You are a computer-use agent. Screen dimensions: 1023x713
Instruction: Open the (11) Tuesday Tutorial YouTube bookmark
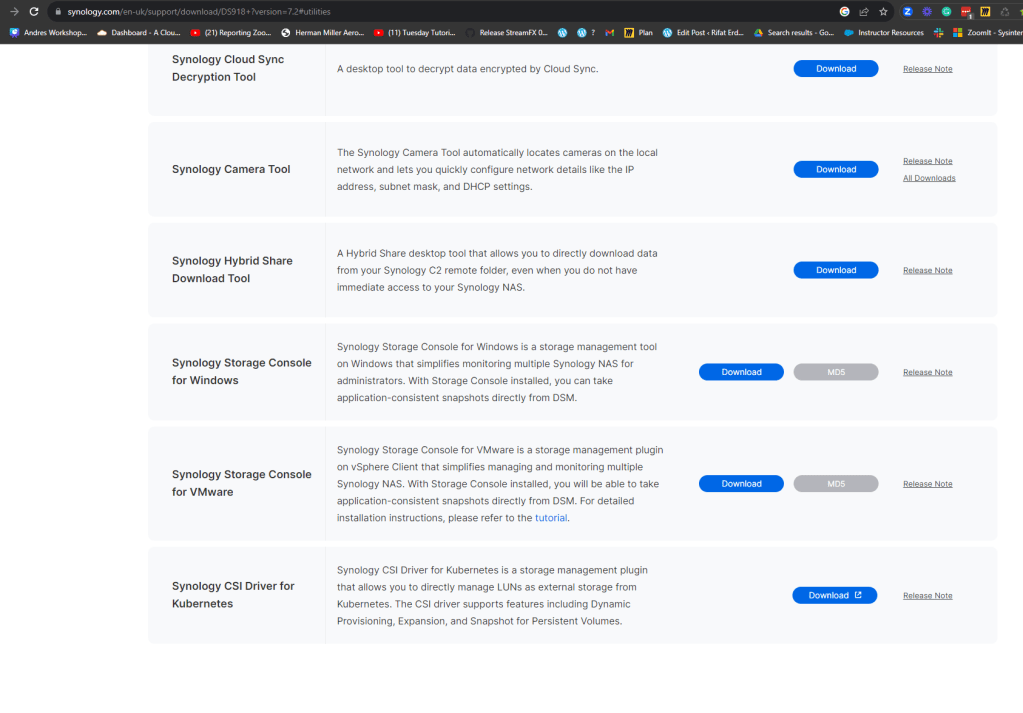415,33
